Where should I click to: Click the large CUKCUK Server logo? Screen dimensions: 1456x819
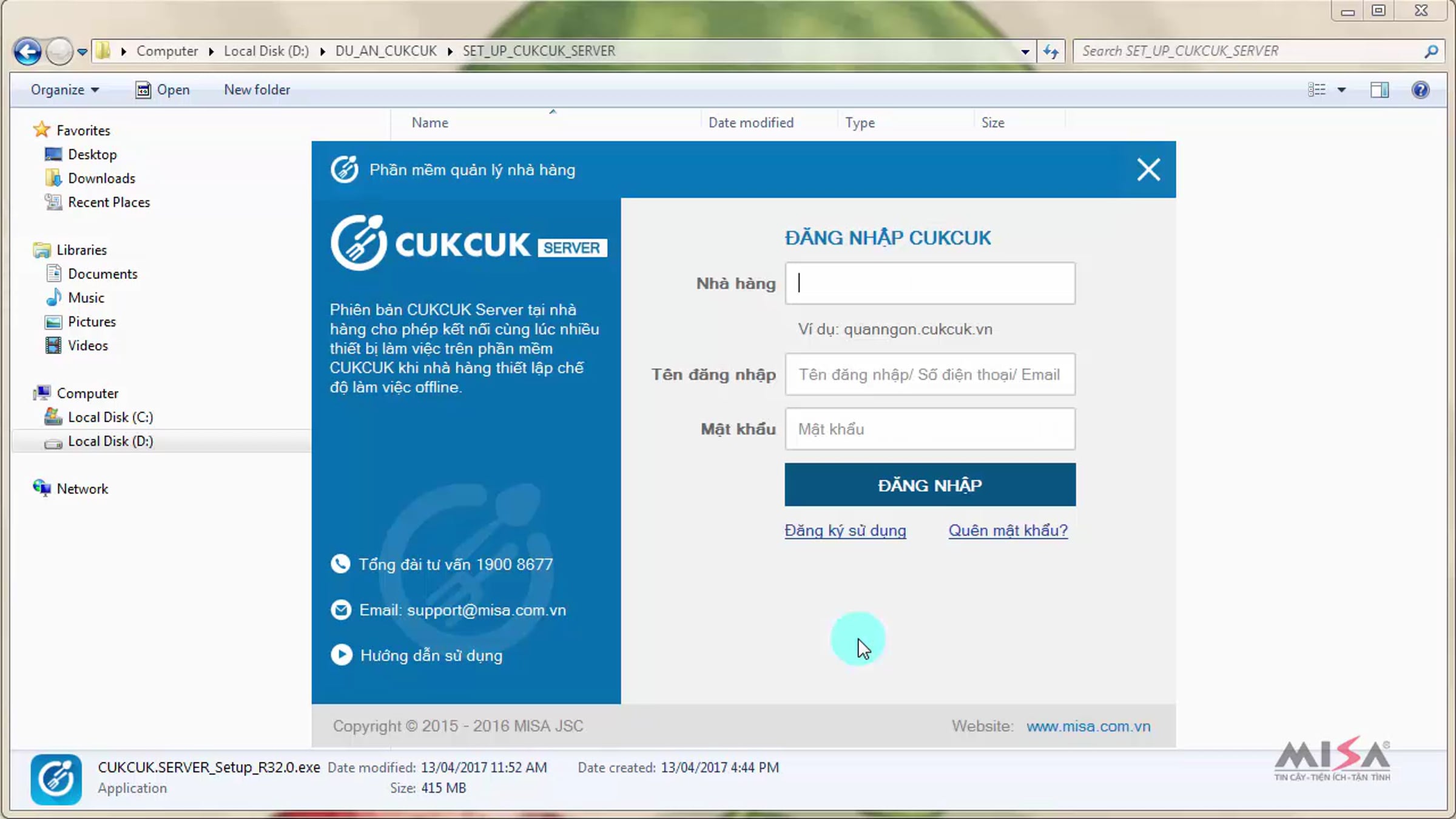point(468,243)
